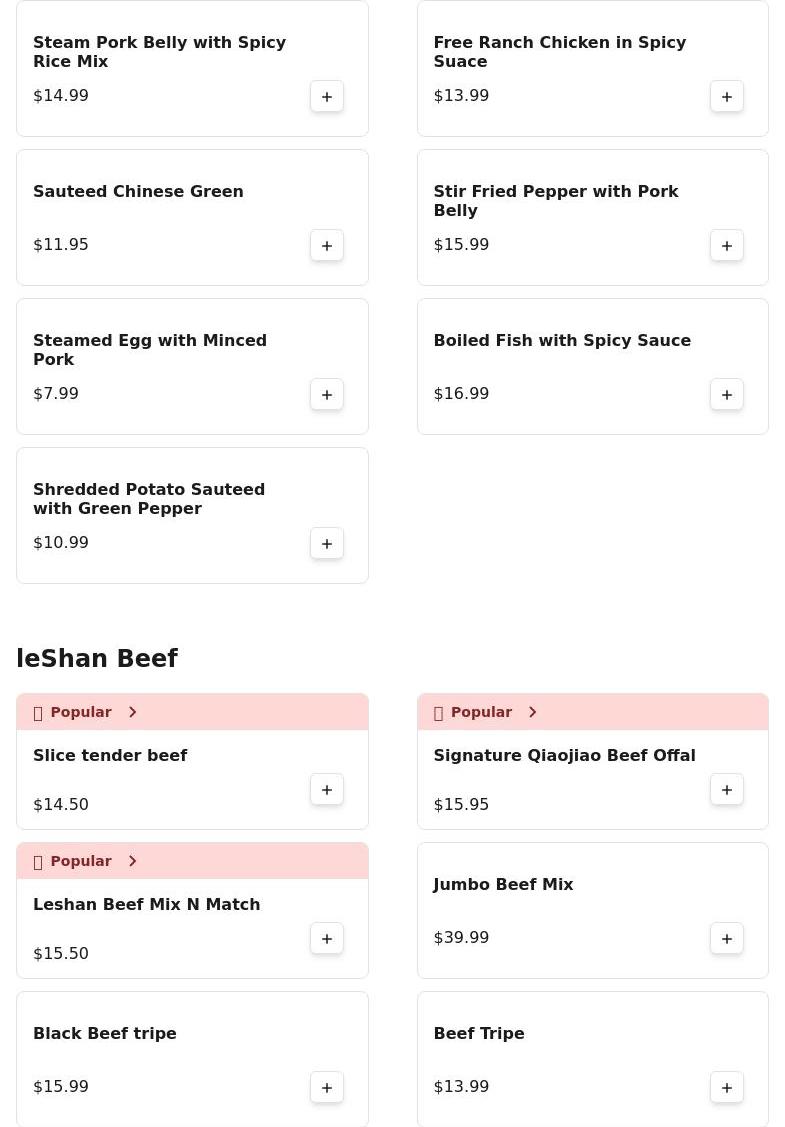Add Jumbo Beef Mix to cart
The width and height of the screenshot is (785, 1127).
tap(727, 939)
